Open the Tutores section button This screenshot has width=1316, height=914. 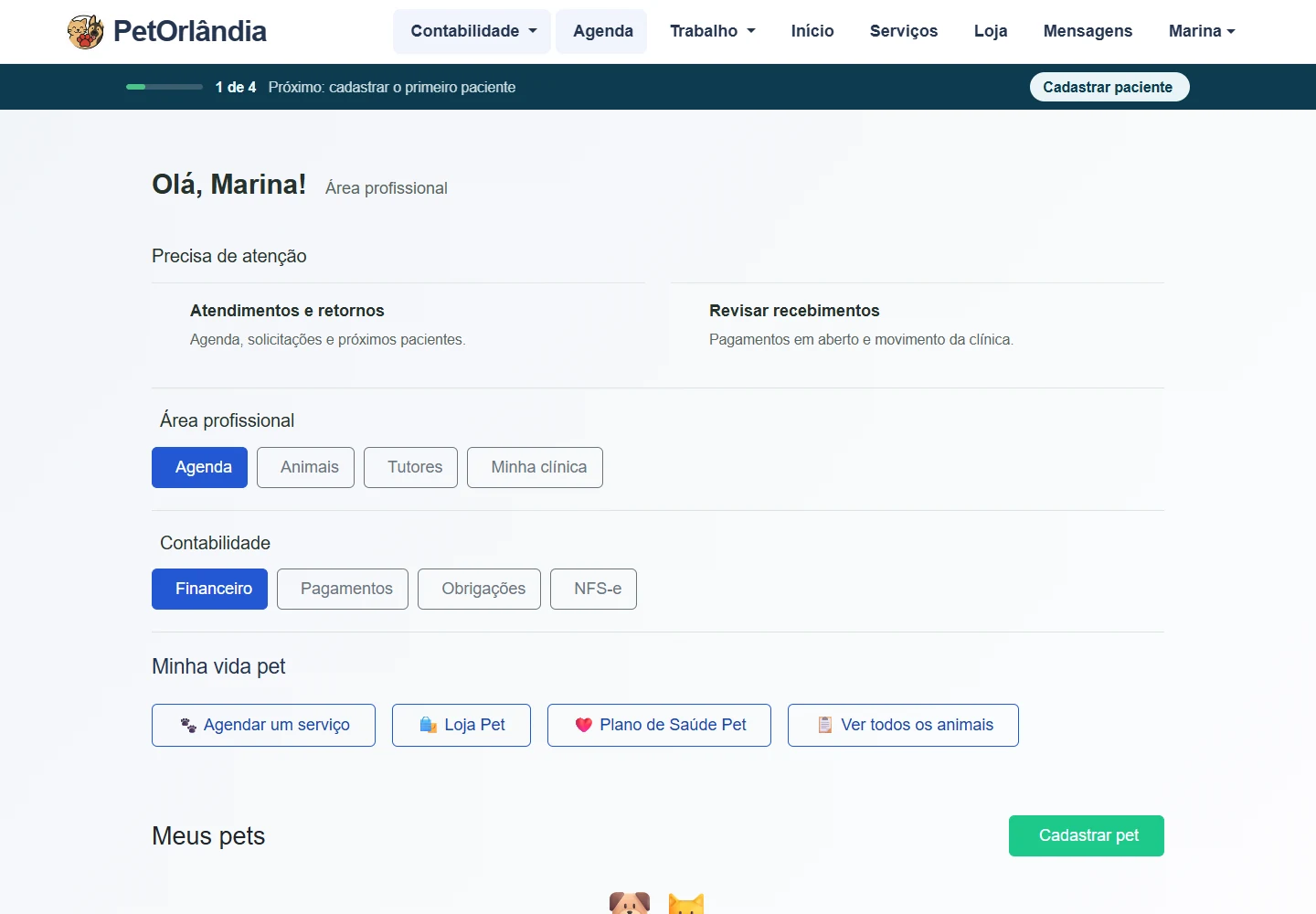[x=410, y=467]
